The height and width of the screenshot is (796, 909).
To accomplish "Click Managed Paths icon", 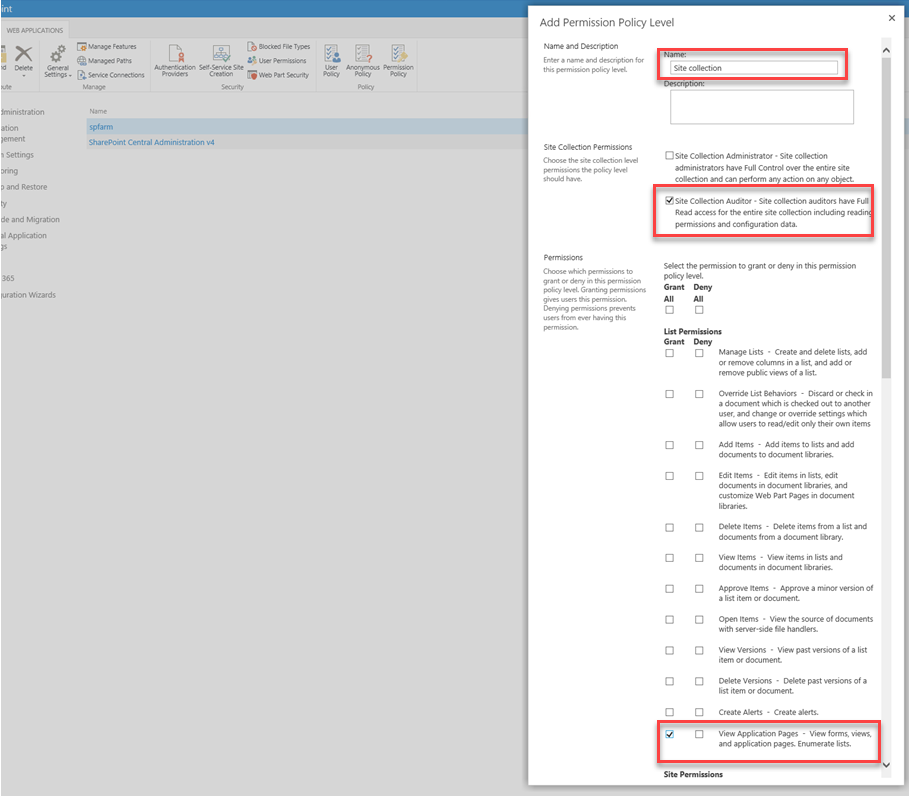I will pos(82,60).
